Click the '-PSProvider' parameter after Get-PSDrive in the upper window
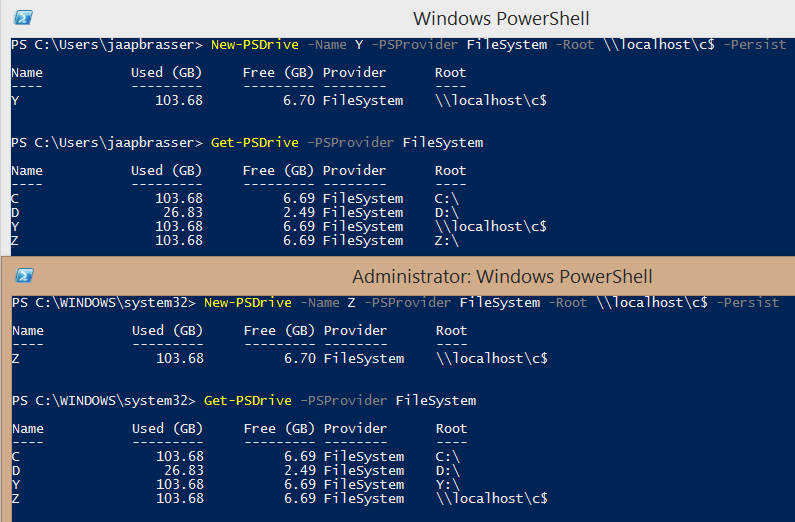The height and width of the screenshot is (522, 795). (x=350, y=143)
